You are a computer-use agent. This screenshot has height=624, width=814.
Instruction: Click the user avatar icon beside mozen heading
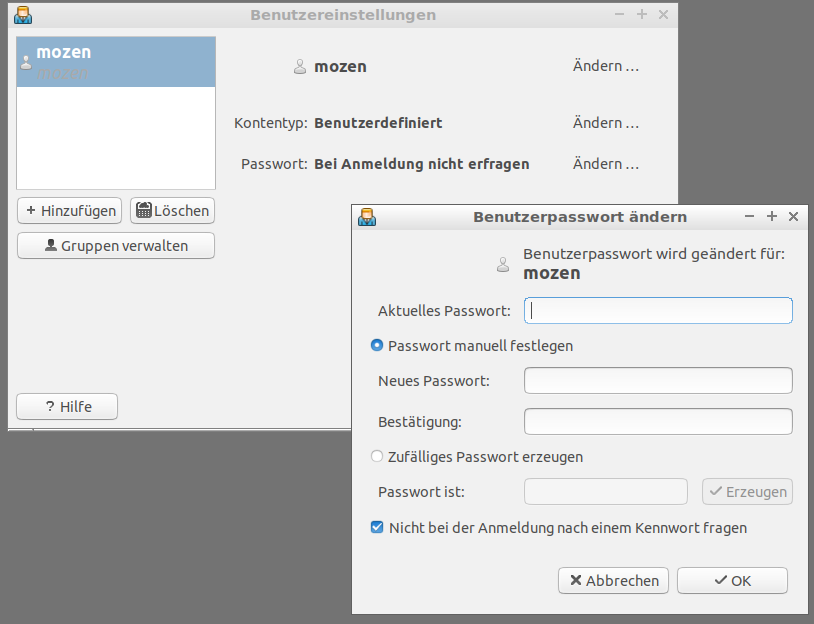[x=300, y=67]
